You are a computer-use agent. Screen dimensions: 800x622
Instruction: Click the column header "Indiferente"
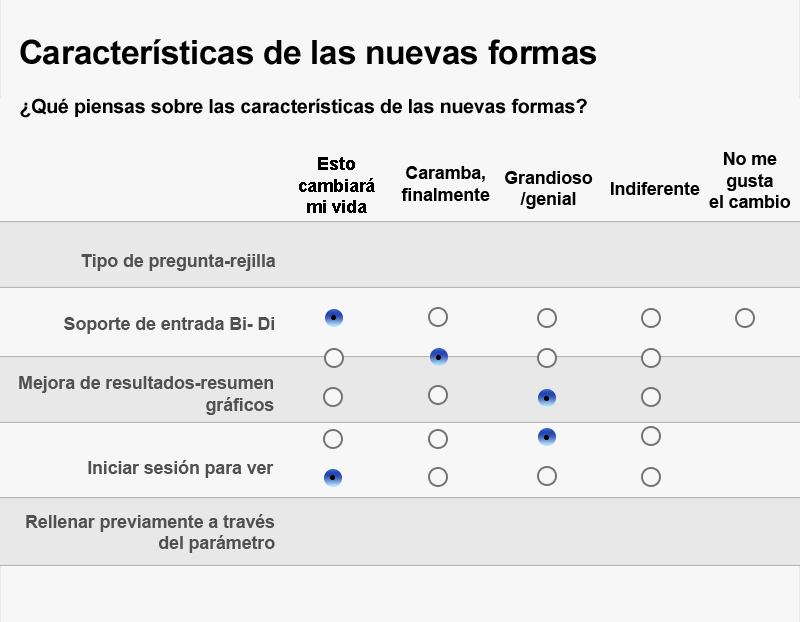coord(655,188)
